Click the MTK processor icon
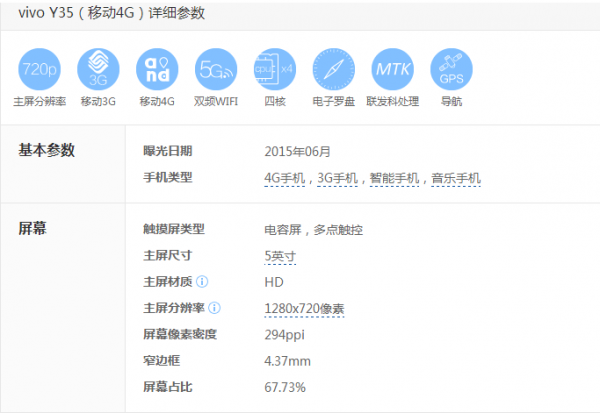Viewport: 600px width, 413px height. [x=393, y=69]
